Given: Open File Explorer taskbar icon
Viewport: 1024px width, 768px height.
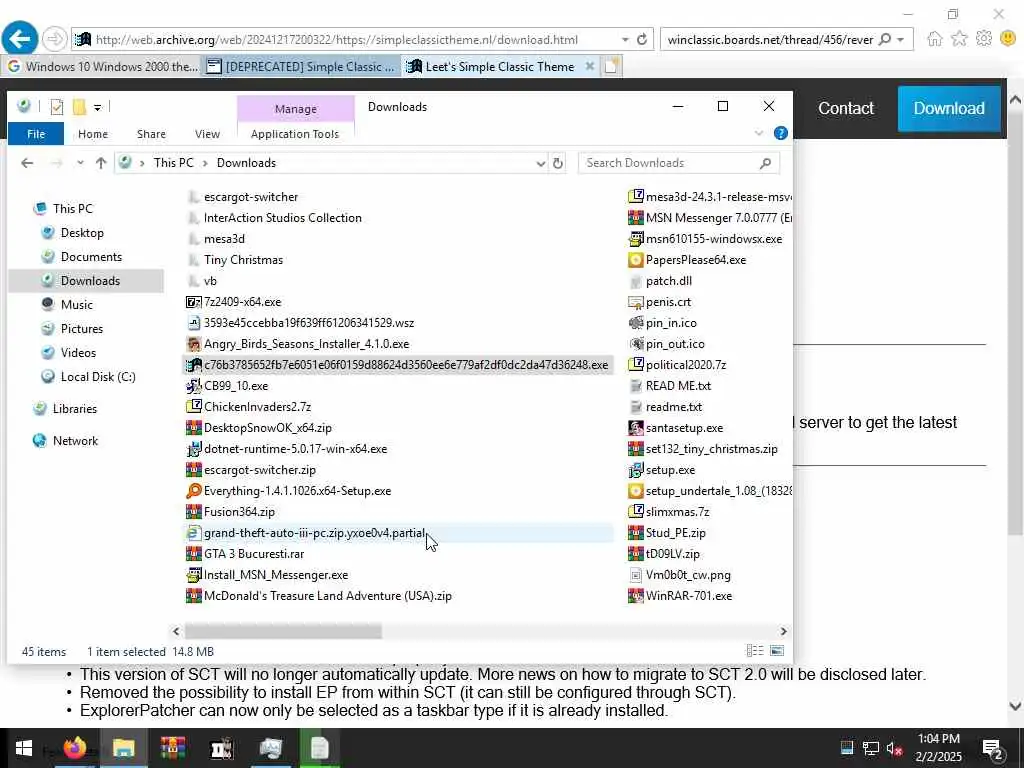Looking at the screenshot, I should (x=123, y=748).
